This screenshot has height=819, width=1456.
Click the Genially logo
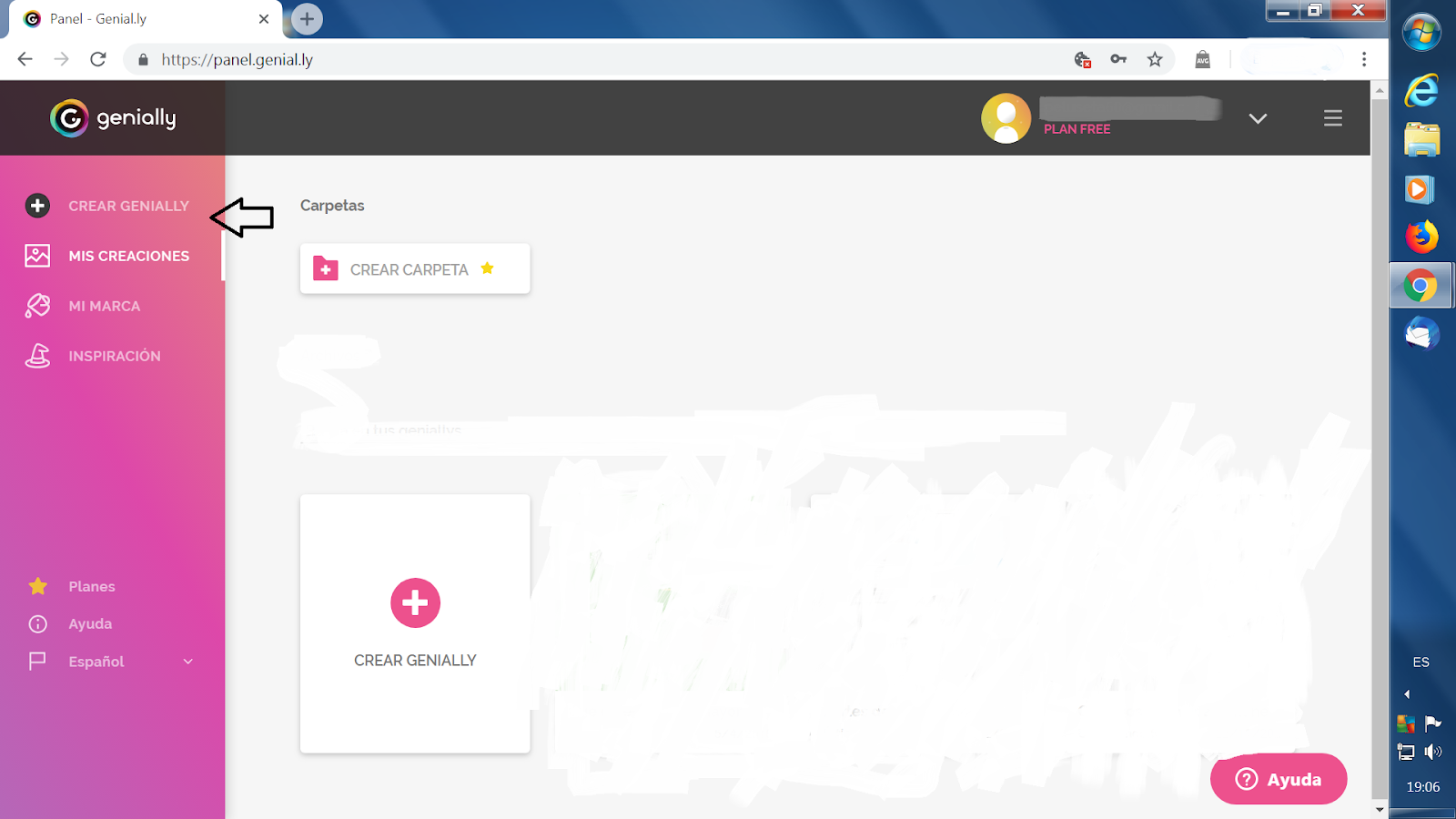[113, 117]
